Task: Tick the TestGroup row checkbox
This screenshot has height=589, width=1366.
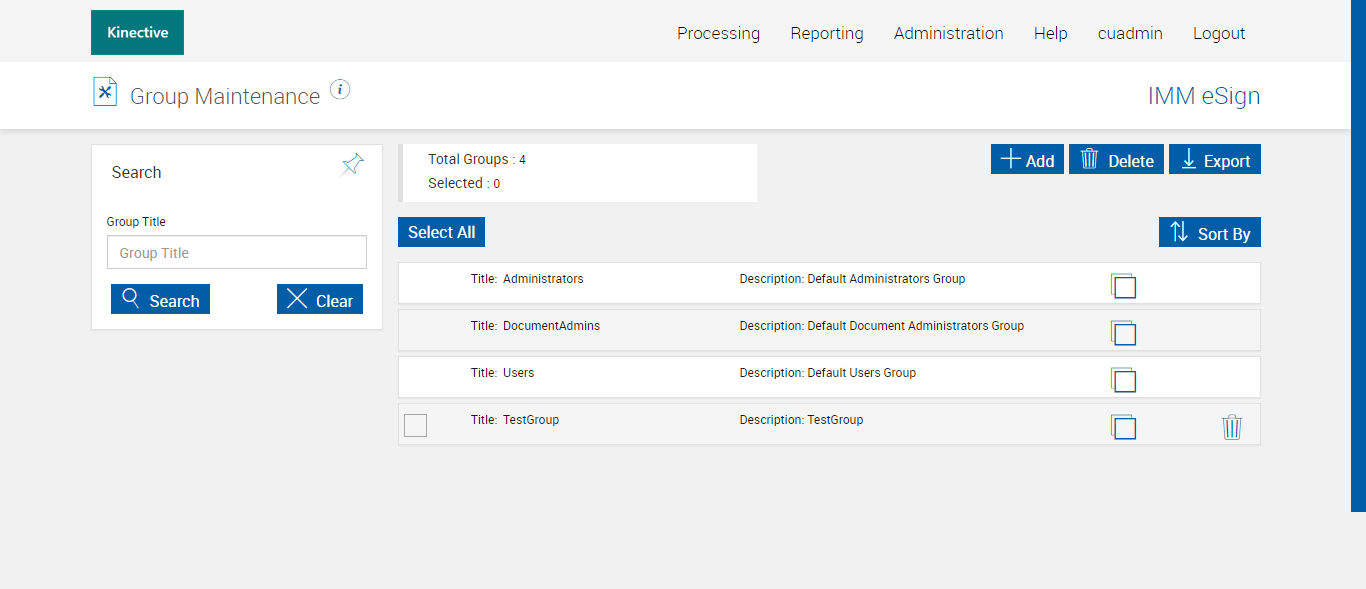Action: (x=415, y=425)
